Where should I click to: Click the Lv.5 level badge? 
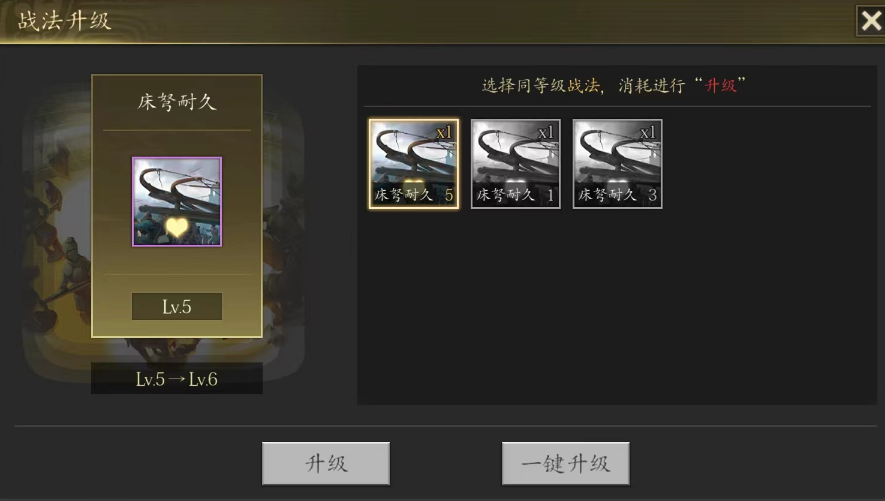click(177, 306)
